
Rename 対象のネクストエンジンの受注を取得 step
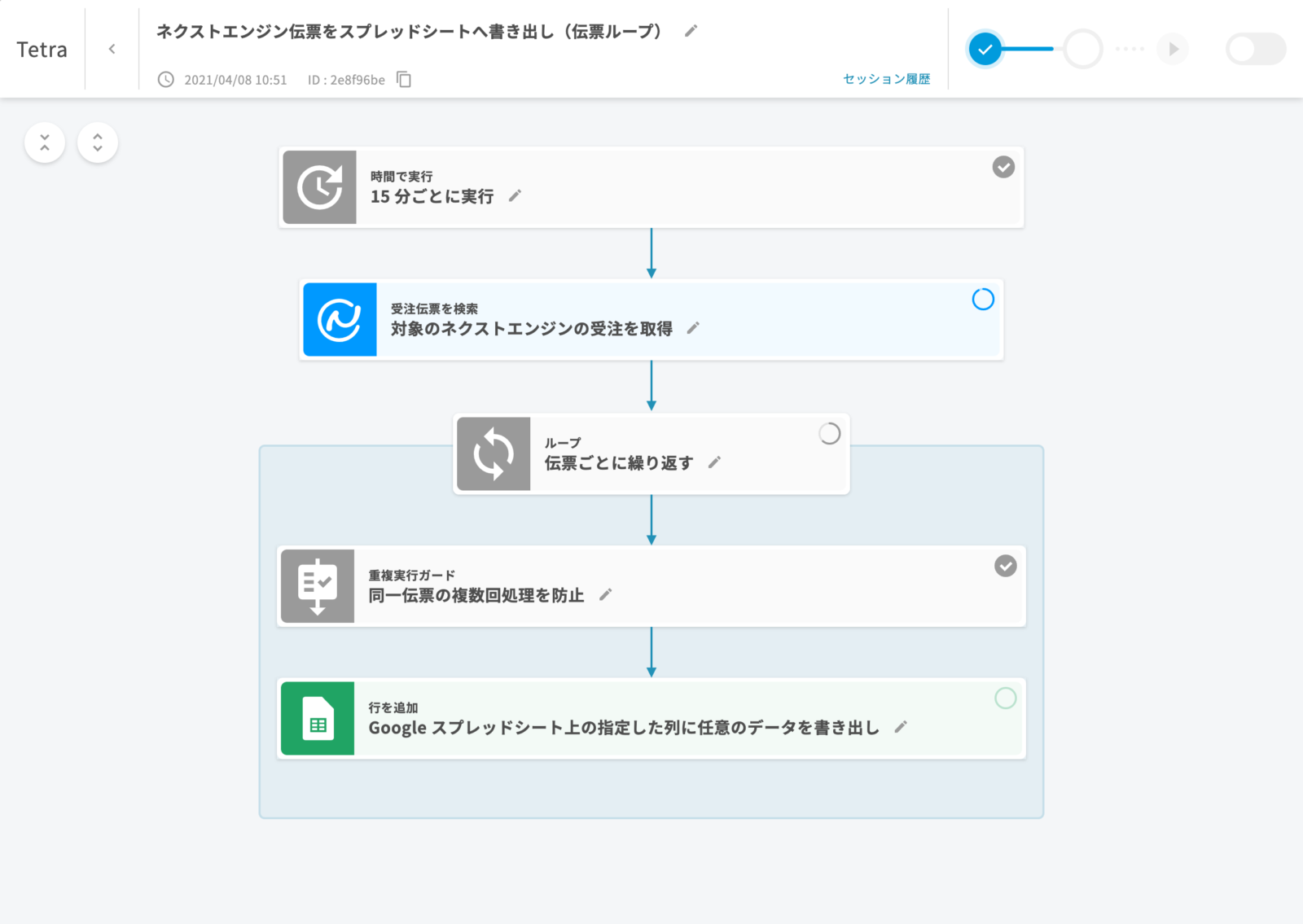pyautogui.click(x=693, y=328)
